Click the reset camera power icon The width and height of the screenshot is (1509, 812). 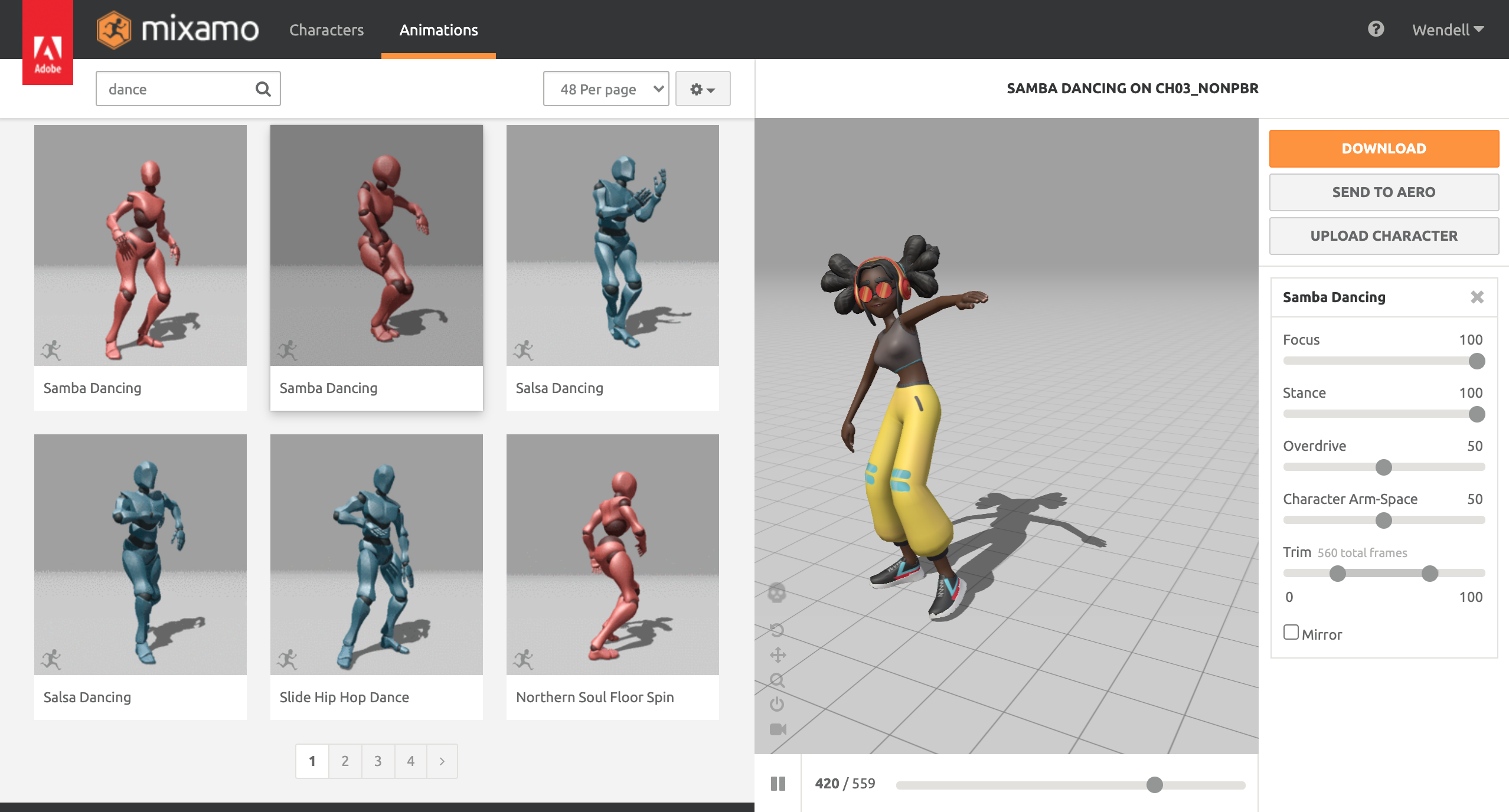pyautogui.click(x=777, y=704)
